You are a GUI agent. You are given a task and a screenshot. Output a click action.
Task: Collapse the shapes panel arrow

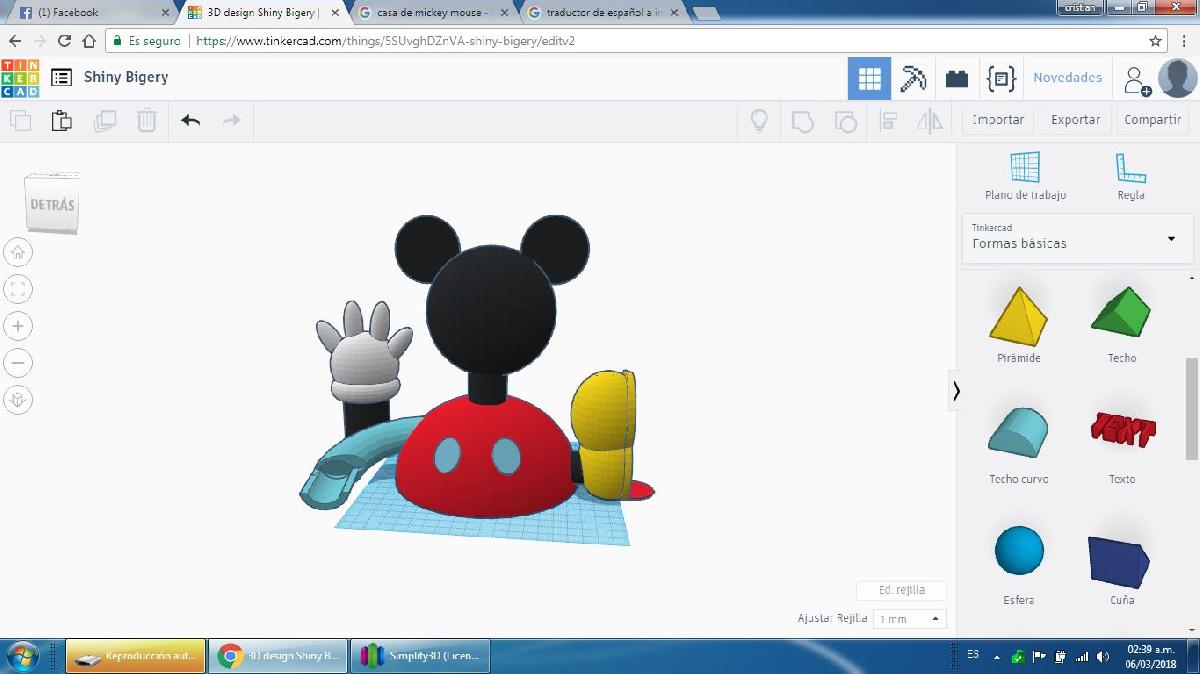click(x=956, y=391)
